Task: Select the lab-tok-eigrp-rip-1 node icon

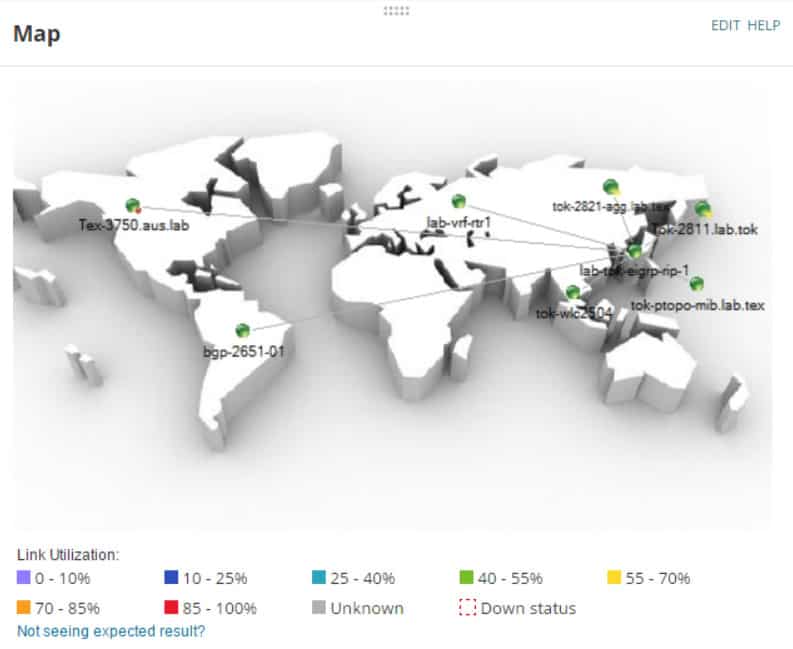Action: (634, 251)
